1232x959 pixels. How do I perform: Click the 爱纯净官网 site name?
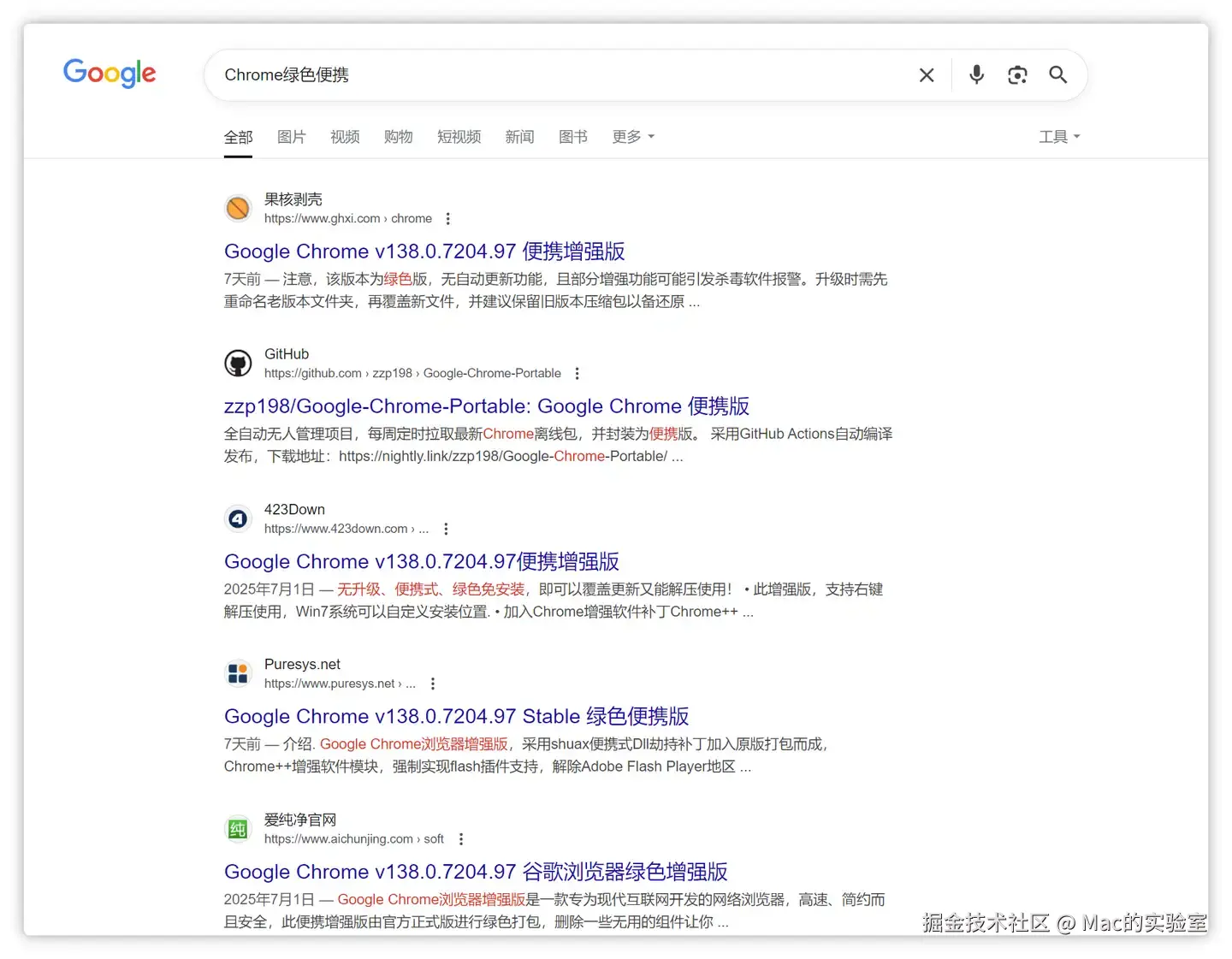(x=300, y=820)
